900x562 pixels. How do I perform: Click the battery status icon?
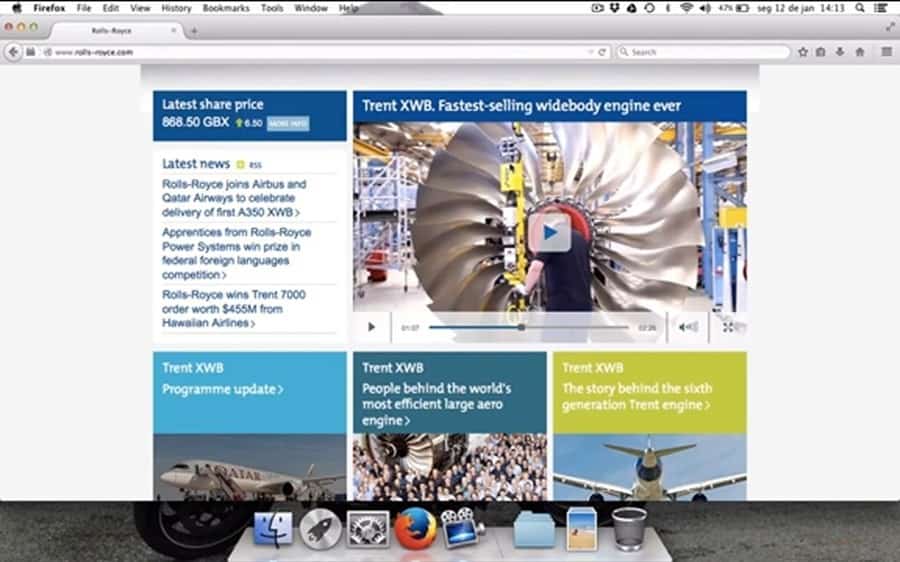[743, 8]
